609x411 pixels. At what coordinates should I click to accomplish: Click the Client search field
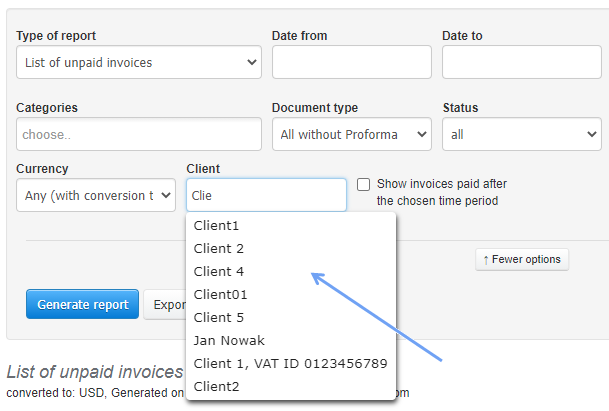point(266,195)
